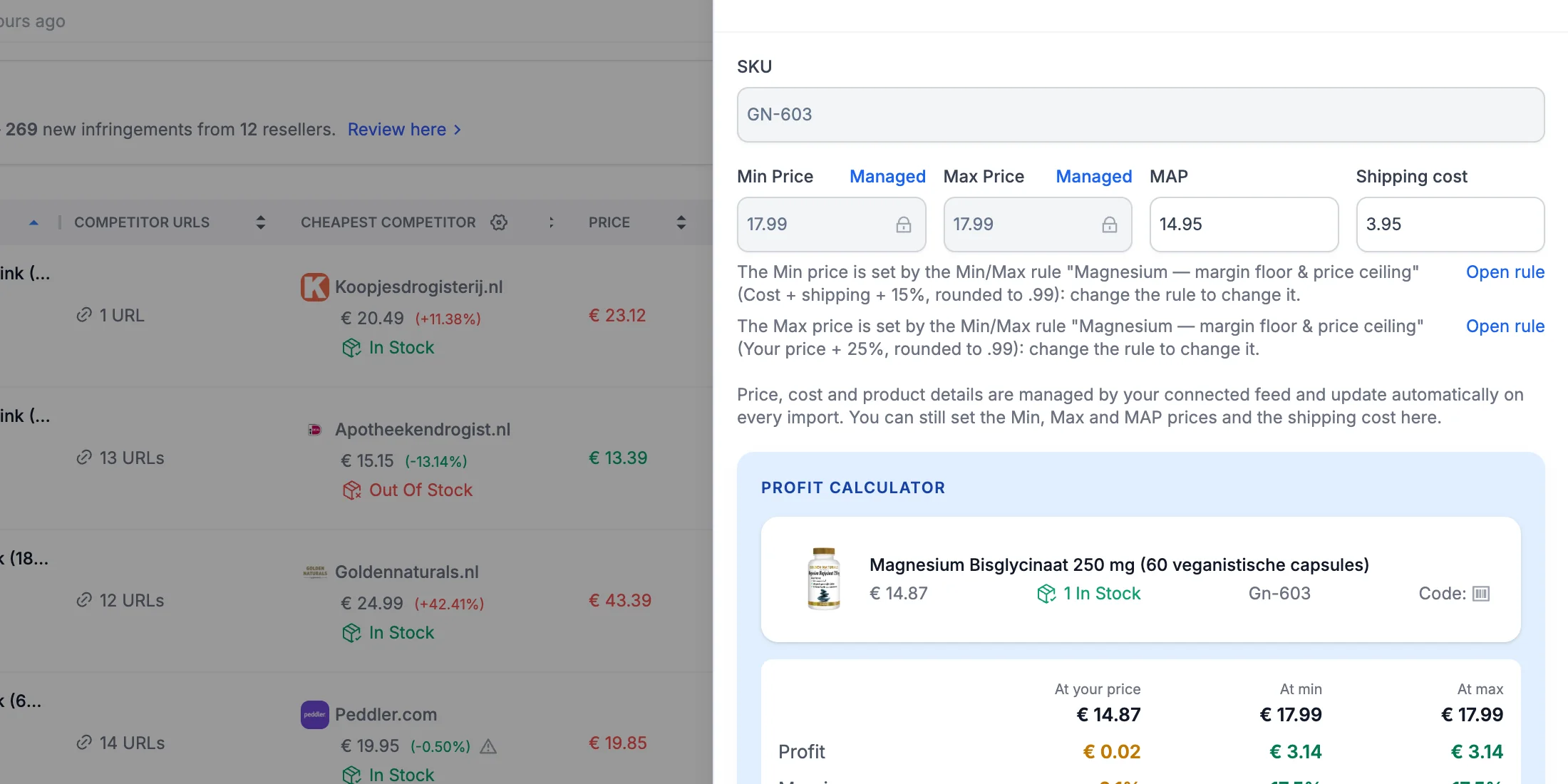Click the barcode icon beside Code

[1481, 594]
